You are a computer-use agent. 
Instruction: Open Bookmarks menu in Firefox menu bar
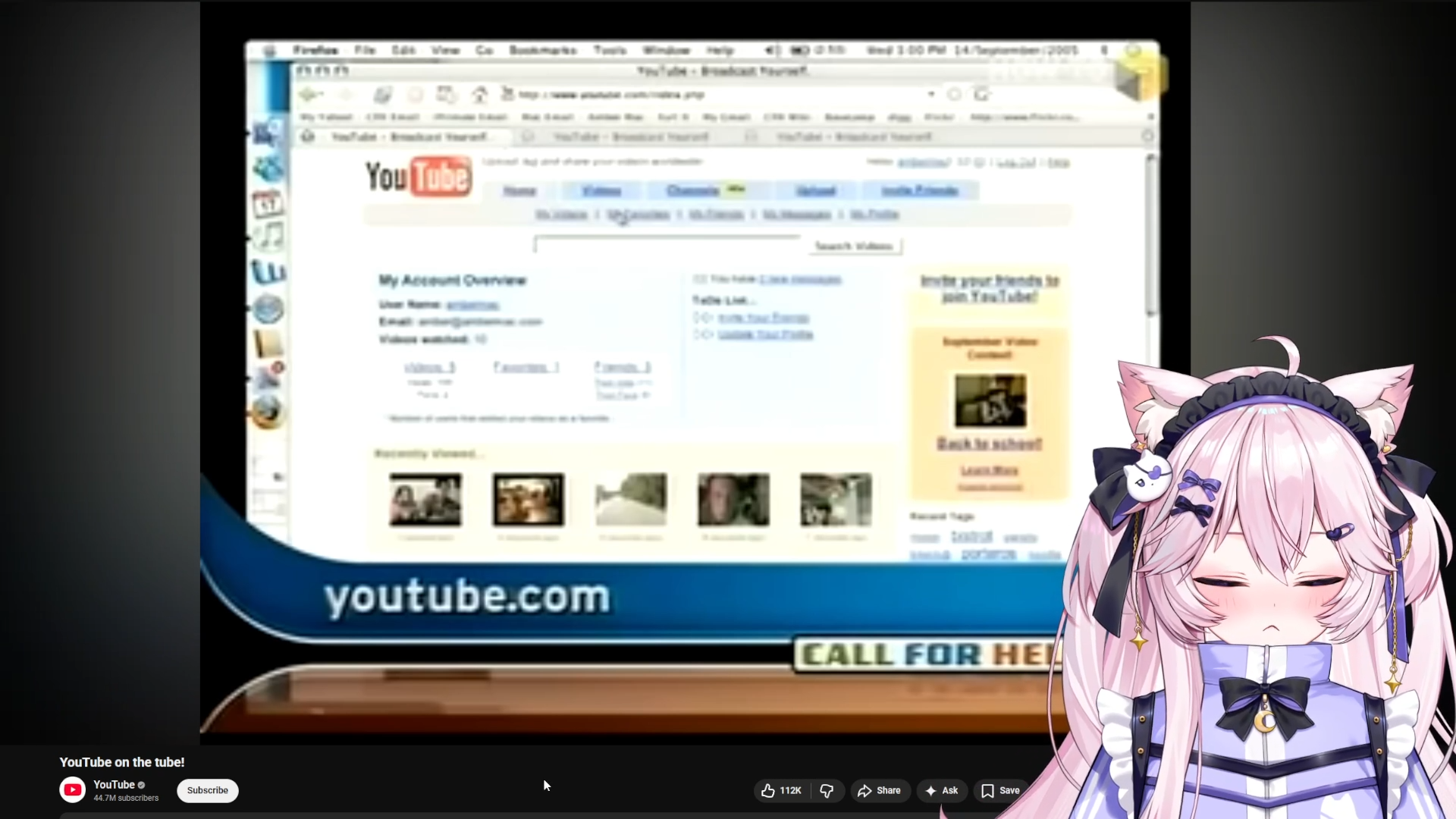click(x=543, y=50)
